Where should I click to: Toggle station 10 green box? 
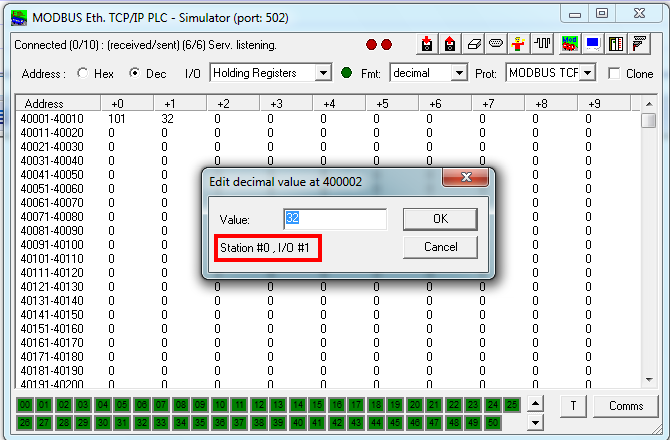click(x=220, y=405)
